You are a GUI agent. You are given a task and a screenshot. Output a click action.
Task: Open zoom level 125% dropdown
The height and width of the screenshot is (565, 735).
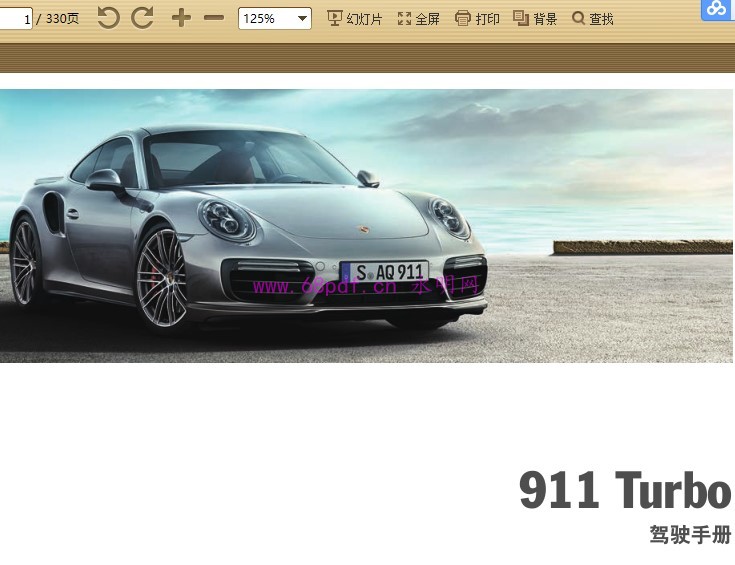pos(275,19)
